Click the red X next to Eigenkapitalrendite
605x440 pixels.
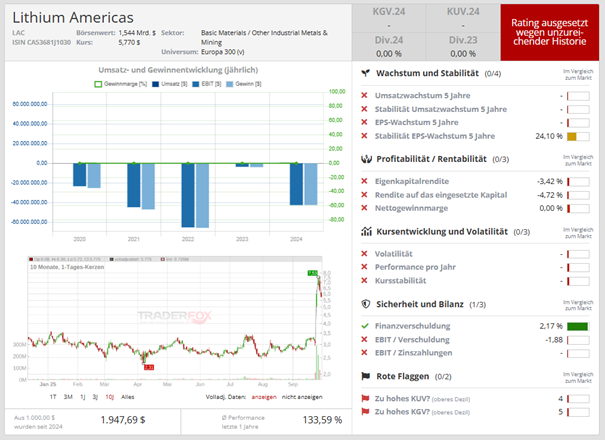tap(364, 181)
